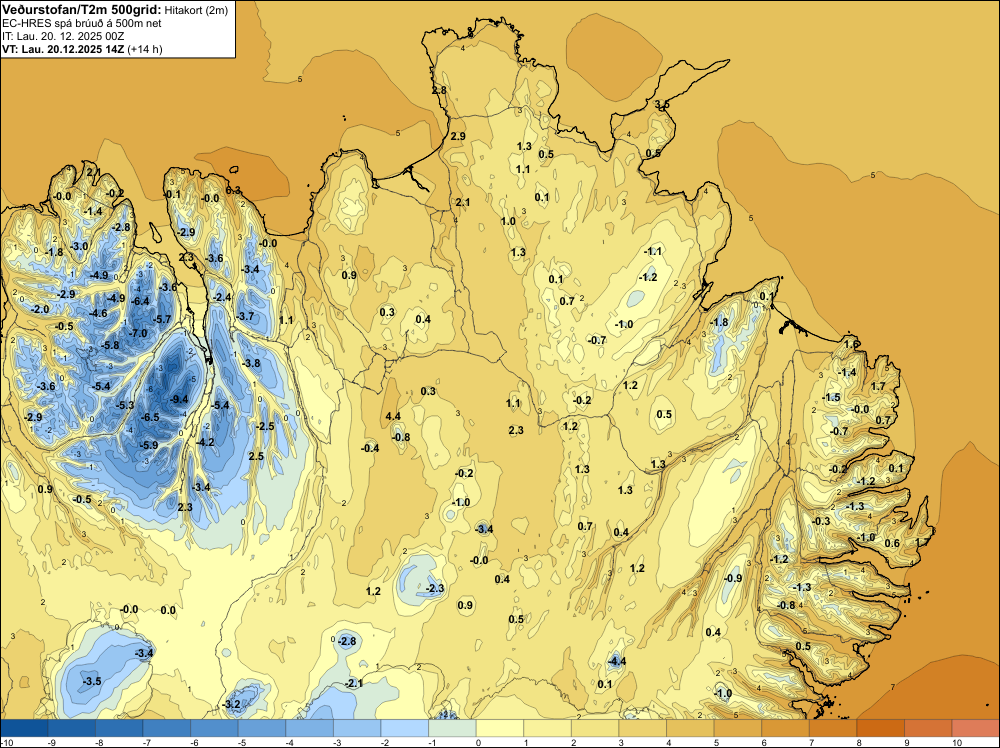Screen dimensions: 1000x748
Task: Click the 0 tick label on the color bar
Action: pos(478,742)
